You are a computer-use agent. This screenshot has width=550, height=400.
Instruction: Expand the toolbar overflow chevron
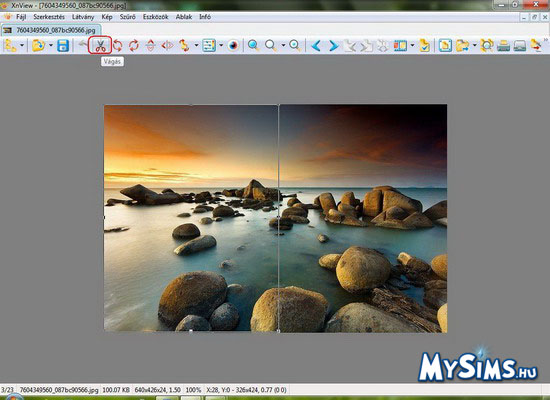point(546,41)
